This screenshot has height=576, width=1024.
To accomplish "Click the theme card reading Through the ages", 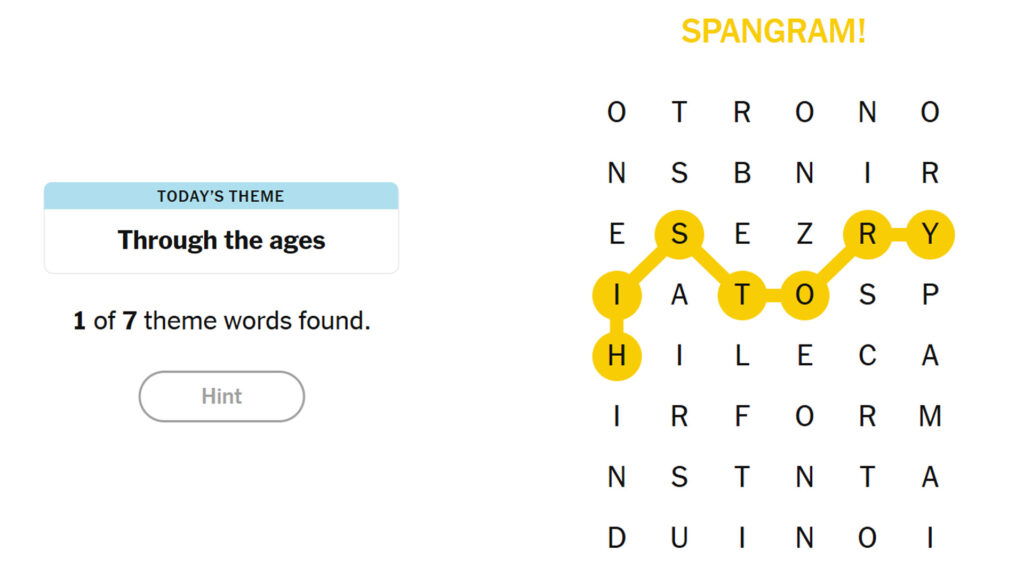I will point(220,240).
